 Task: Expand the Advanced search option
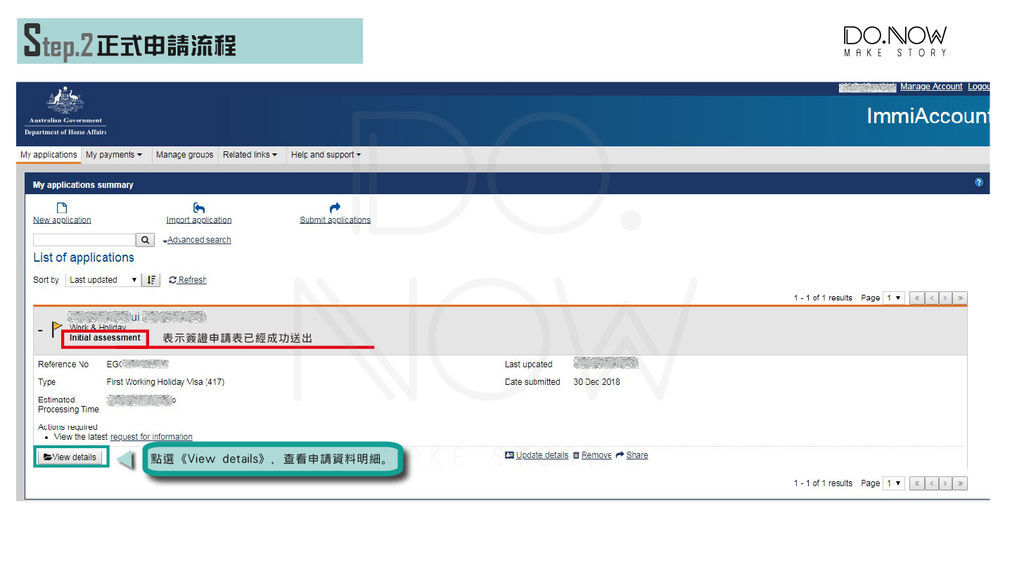tap(197, 240)
